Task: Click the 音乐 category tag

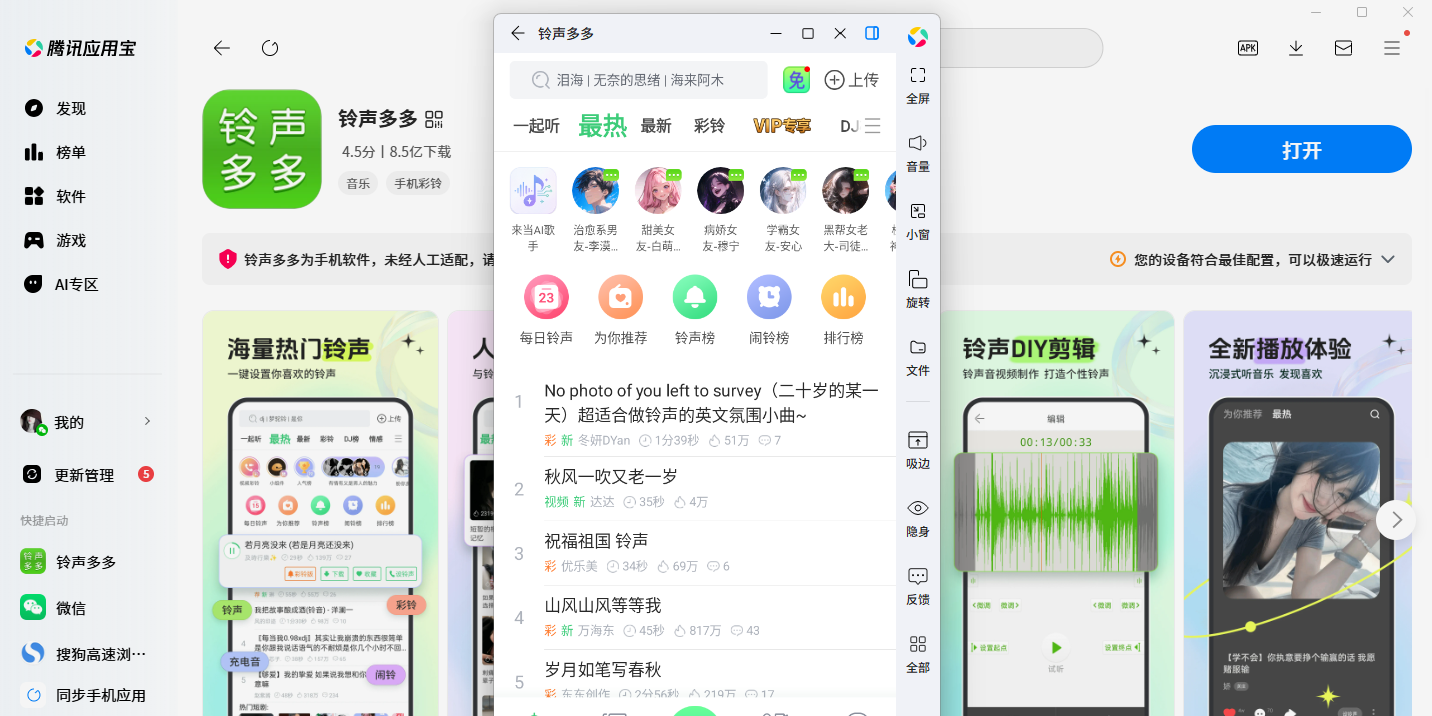Action: [358, 183]
